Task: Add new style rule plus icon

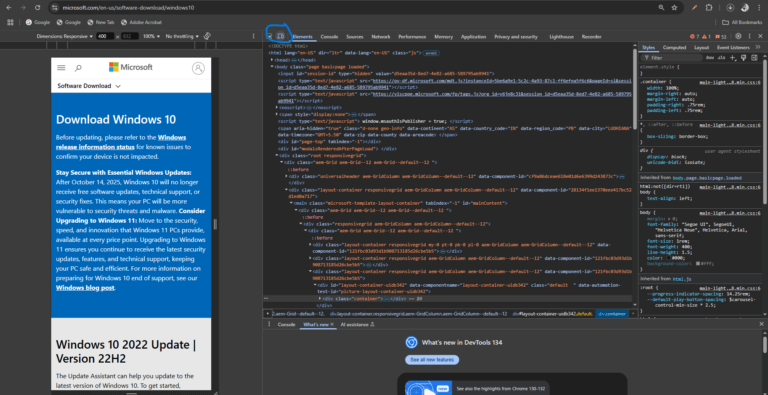Action: [733, 57]
